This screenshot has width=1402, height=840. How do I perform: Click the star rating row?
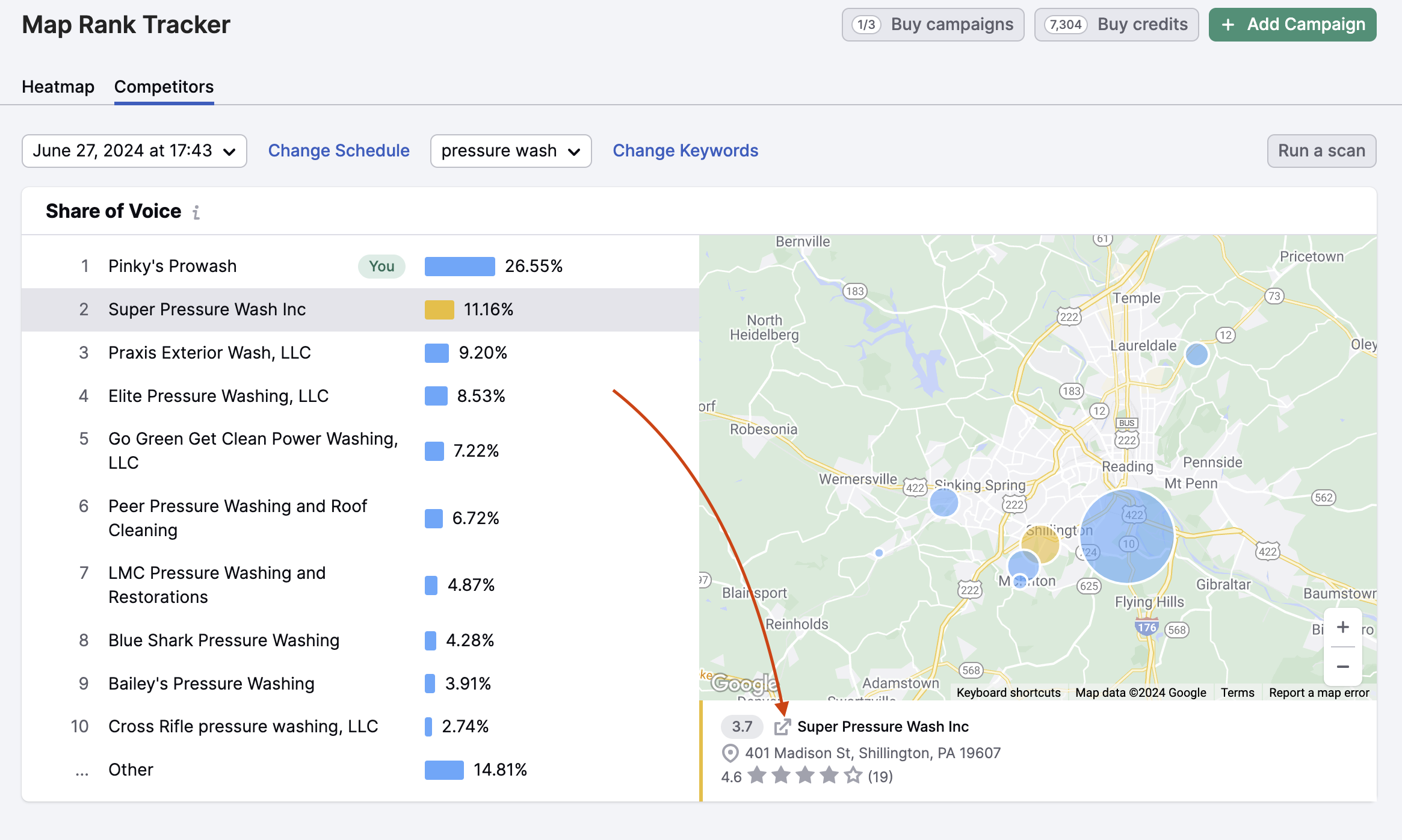click(x=805, y=776)
